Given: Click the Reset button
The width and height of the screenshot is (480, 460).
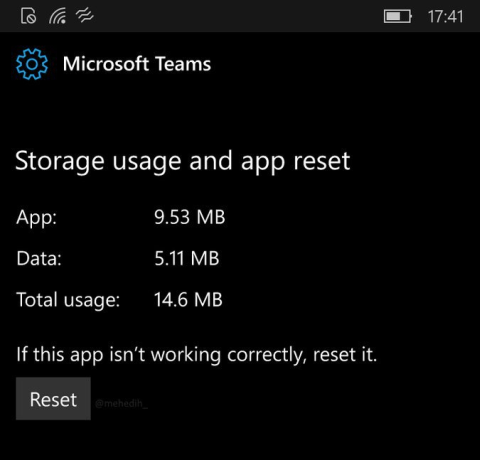Looking at the screenshot, I should [x=53, y=398].
